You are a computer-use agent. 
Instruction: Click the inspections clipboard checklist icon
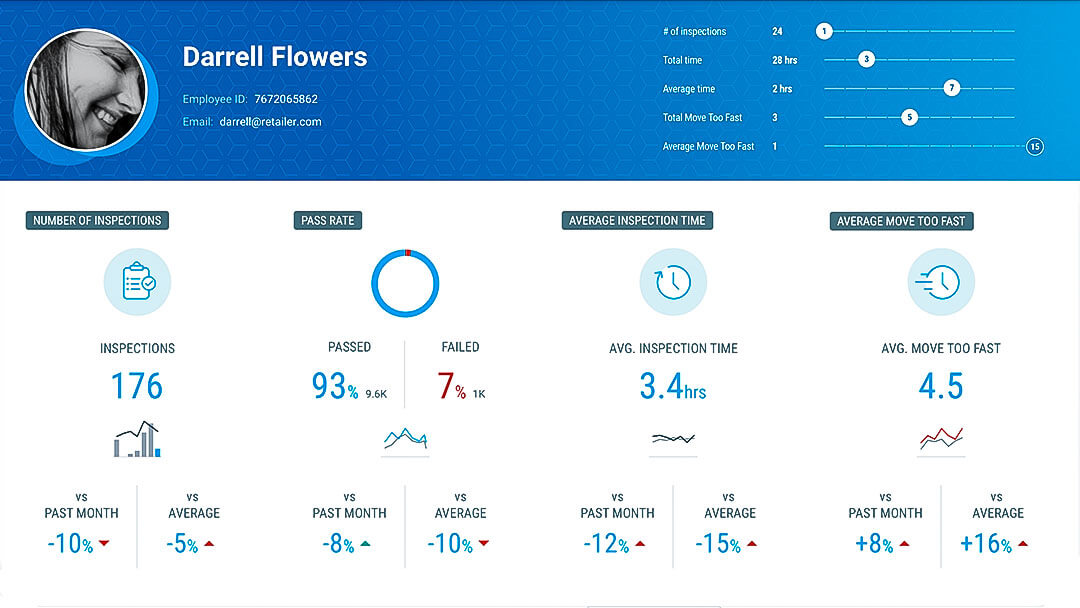pyautogui.click(x=137, y=283)
